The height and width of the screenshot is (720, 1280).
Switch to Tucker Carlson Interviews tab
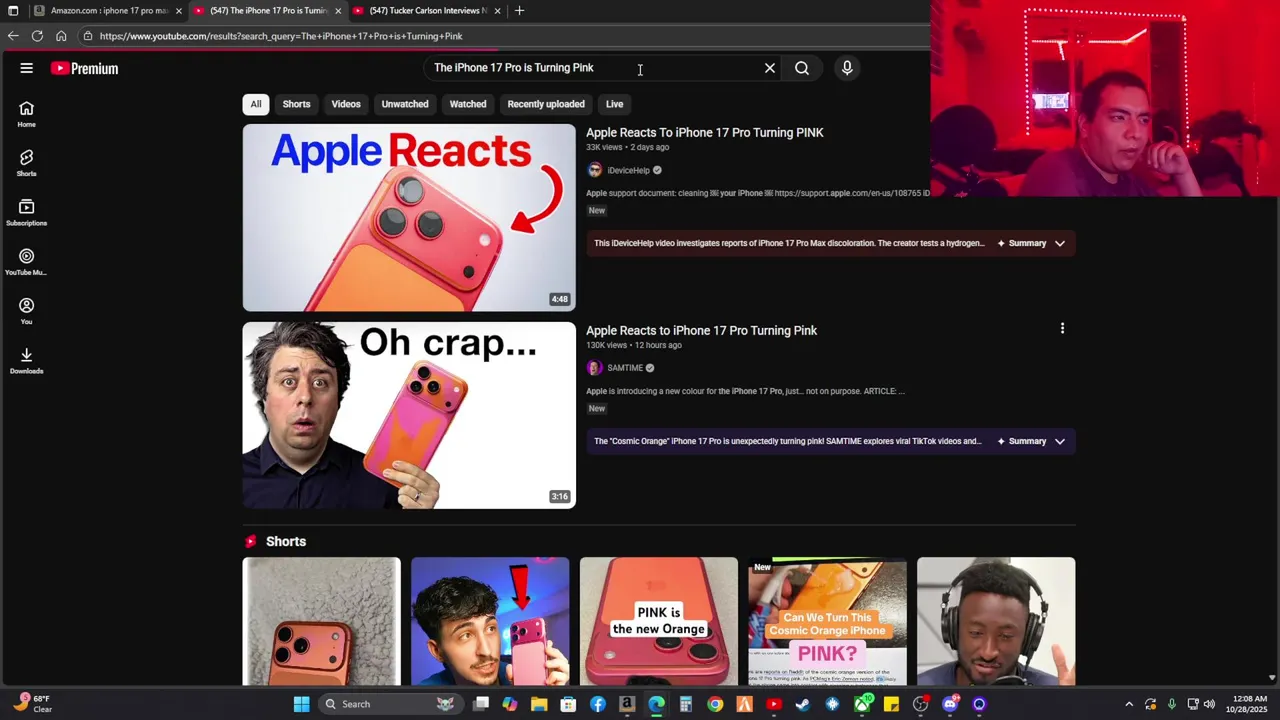click(426, 11)
